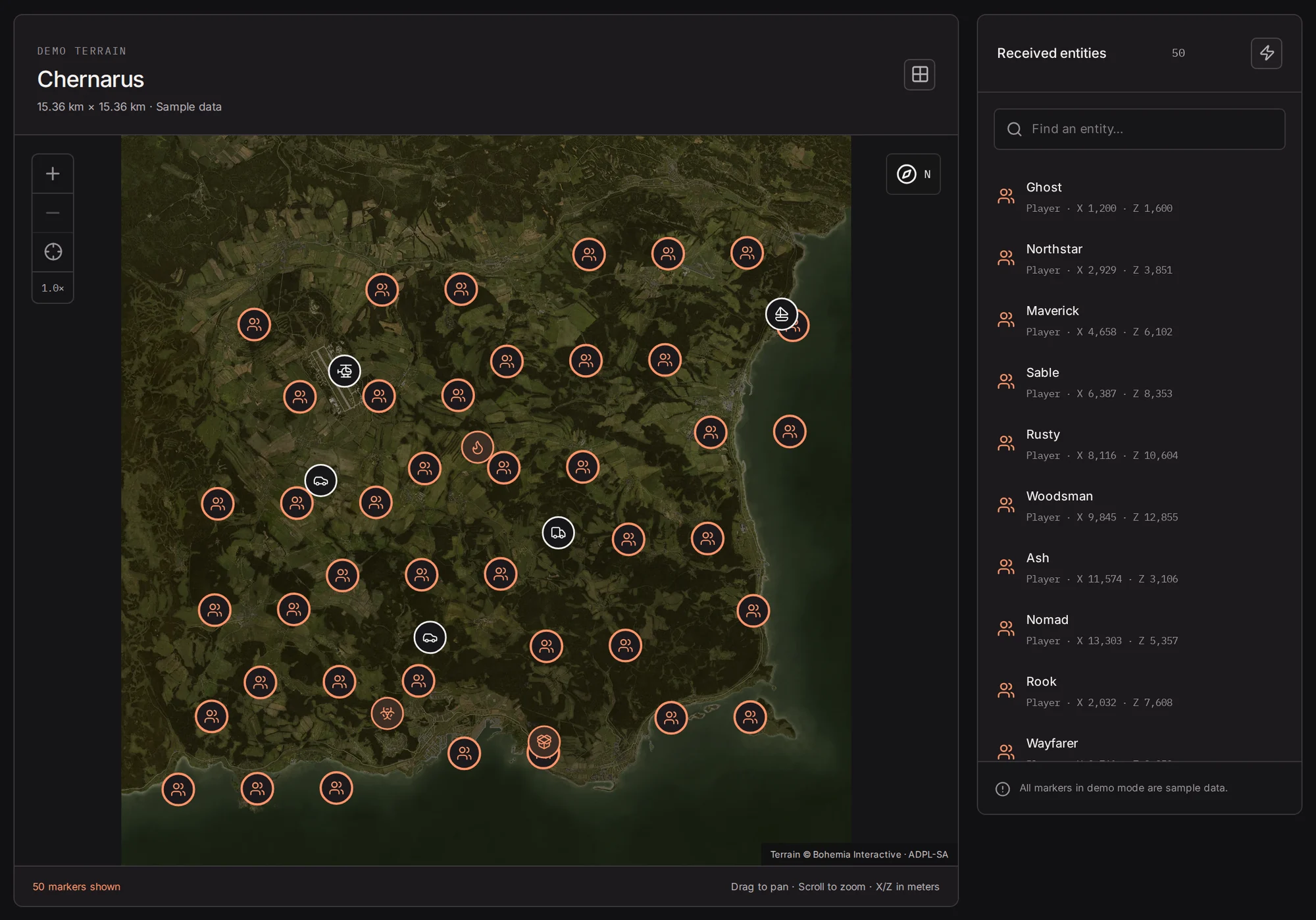Click the Find an entity search field

[x=1139, y=129]
